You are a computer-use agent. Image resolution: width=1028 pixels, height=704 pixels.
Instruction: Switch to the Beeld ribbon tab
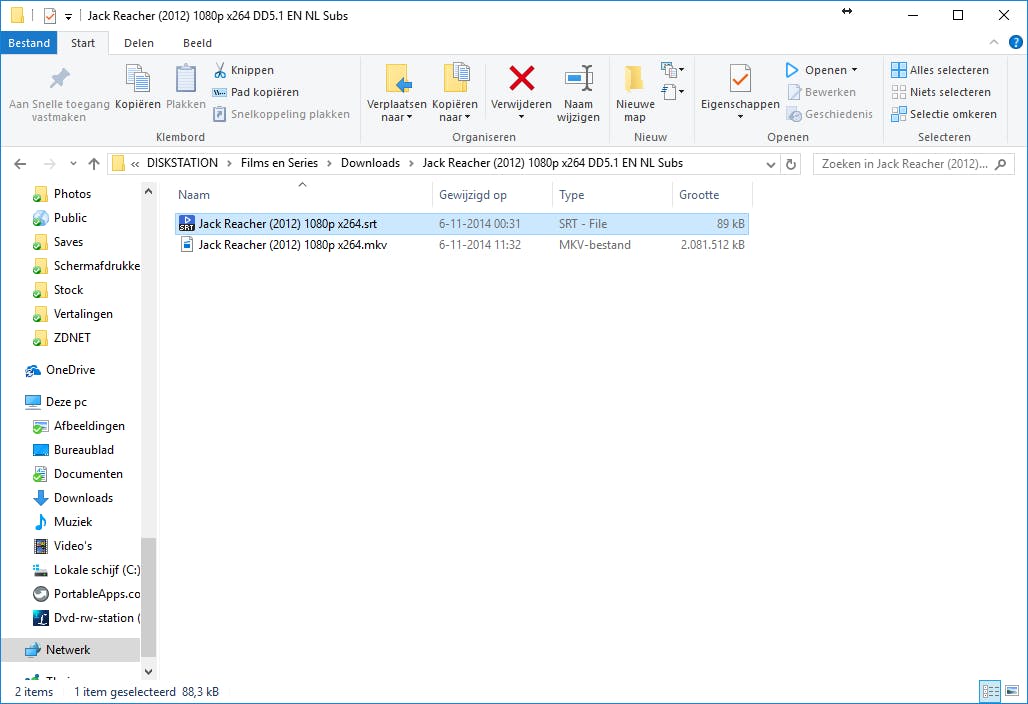tap(197, 43)
